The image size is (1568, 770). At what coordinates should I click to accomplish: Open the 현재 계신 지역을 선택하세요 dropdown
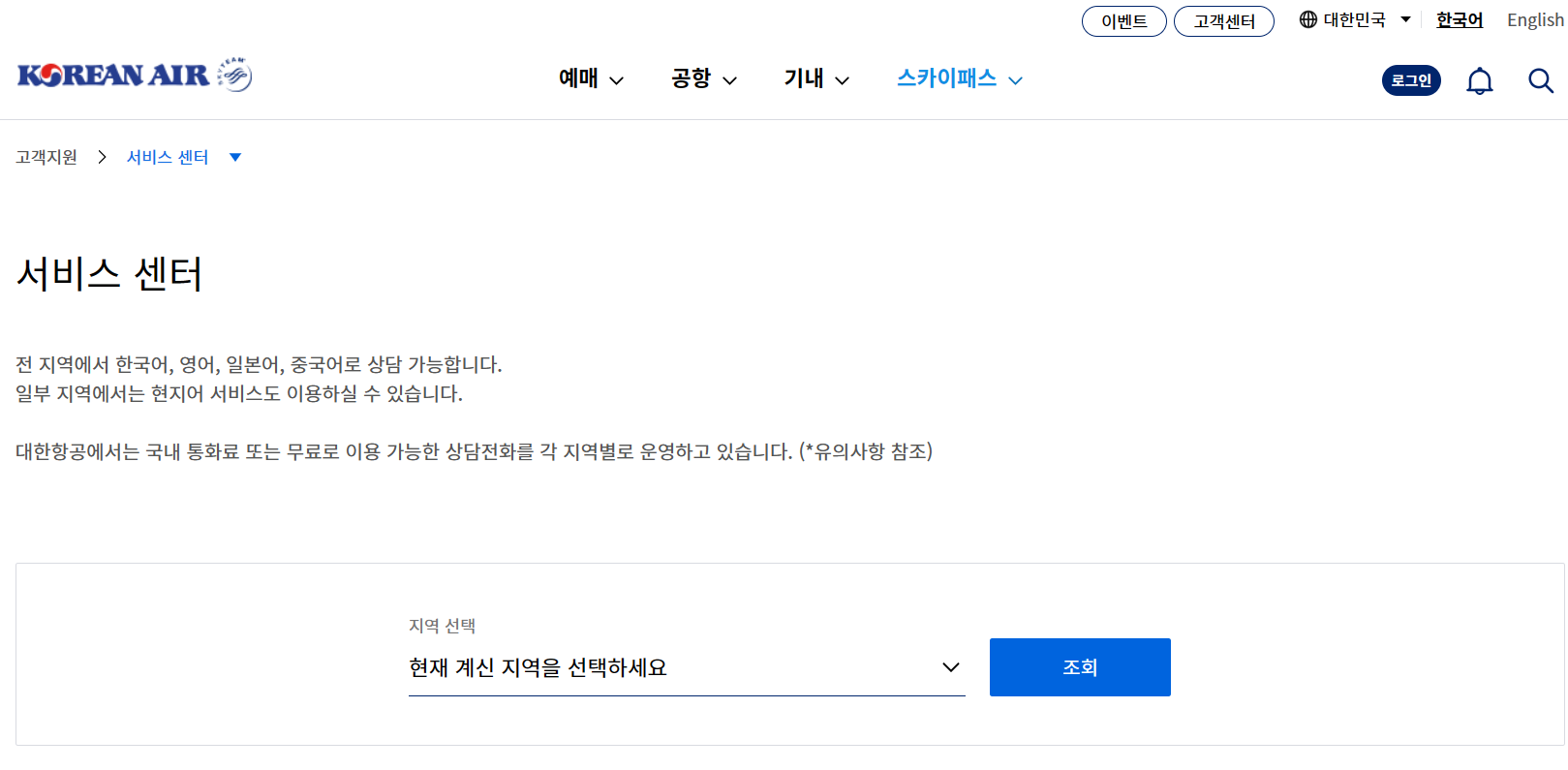686,667
